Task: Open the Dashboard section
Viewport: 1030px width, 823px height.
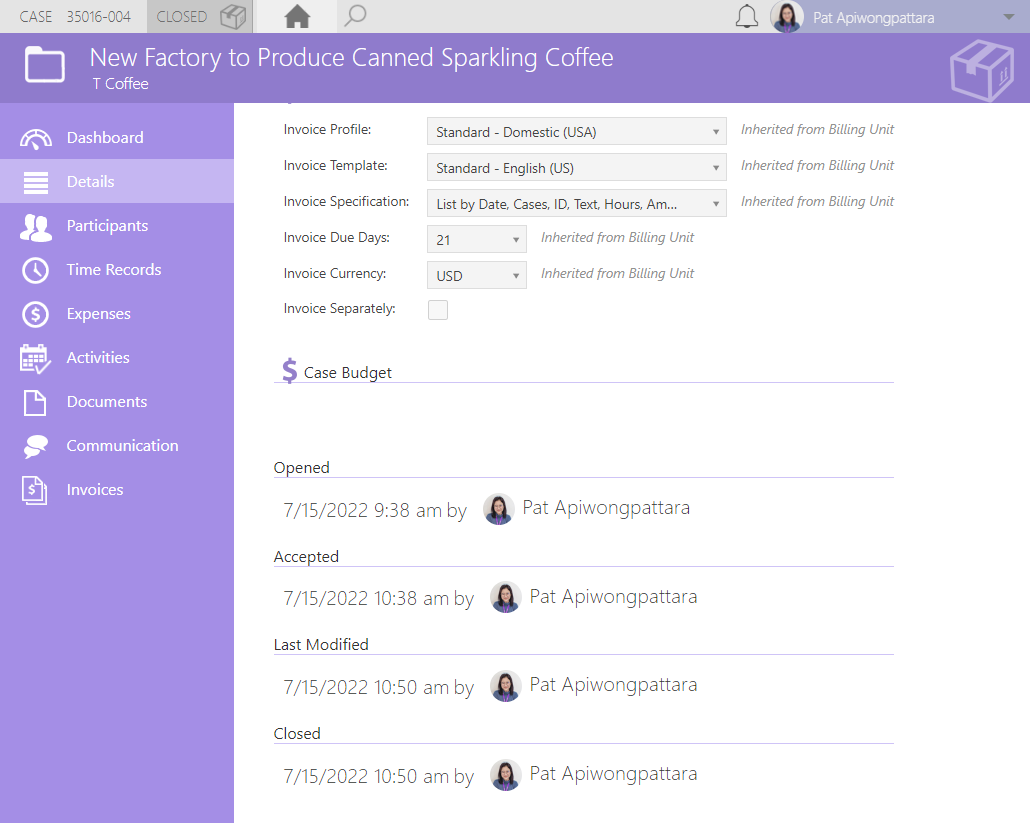Action: 117,137
